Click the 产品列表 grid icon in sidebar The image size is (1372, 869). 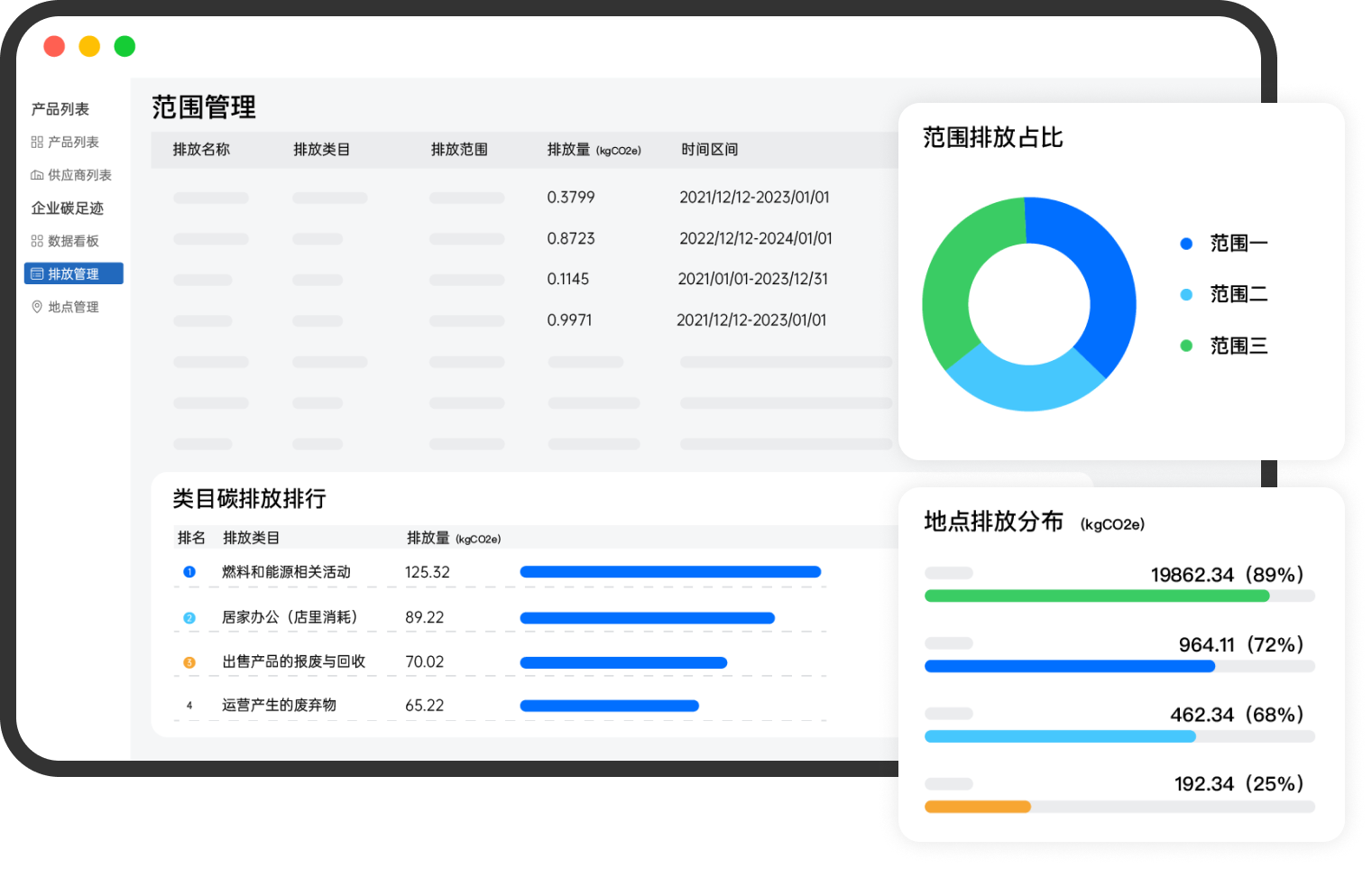tap(37, 142)
